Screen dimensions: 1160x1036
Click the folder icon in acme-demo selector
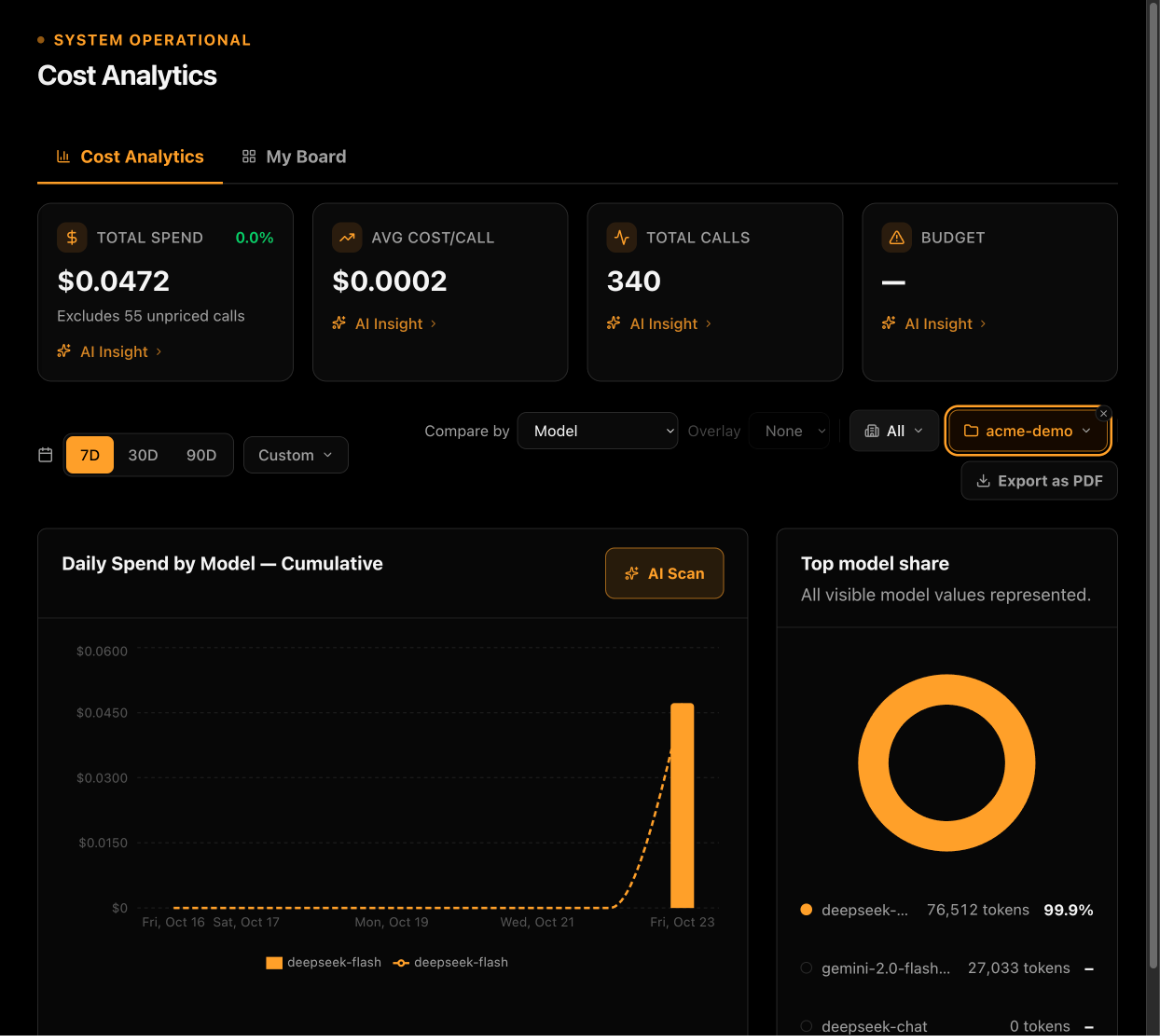click(x=971, y=431)
